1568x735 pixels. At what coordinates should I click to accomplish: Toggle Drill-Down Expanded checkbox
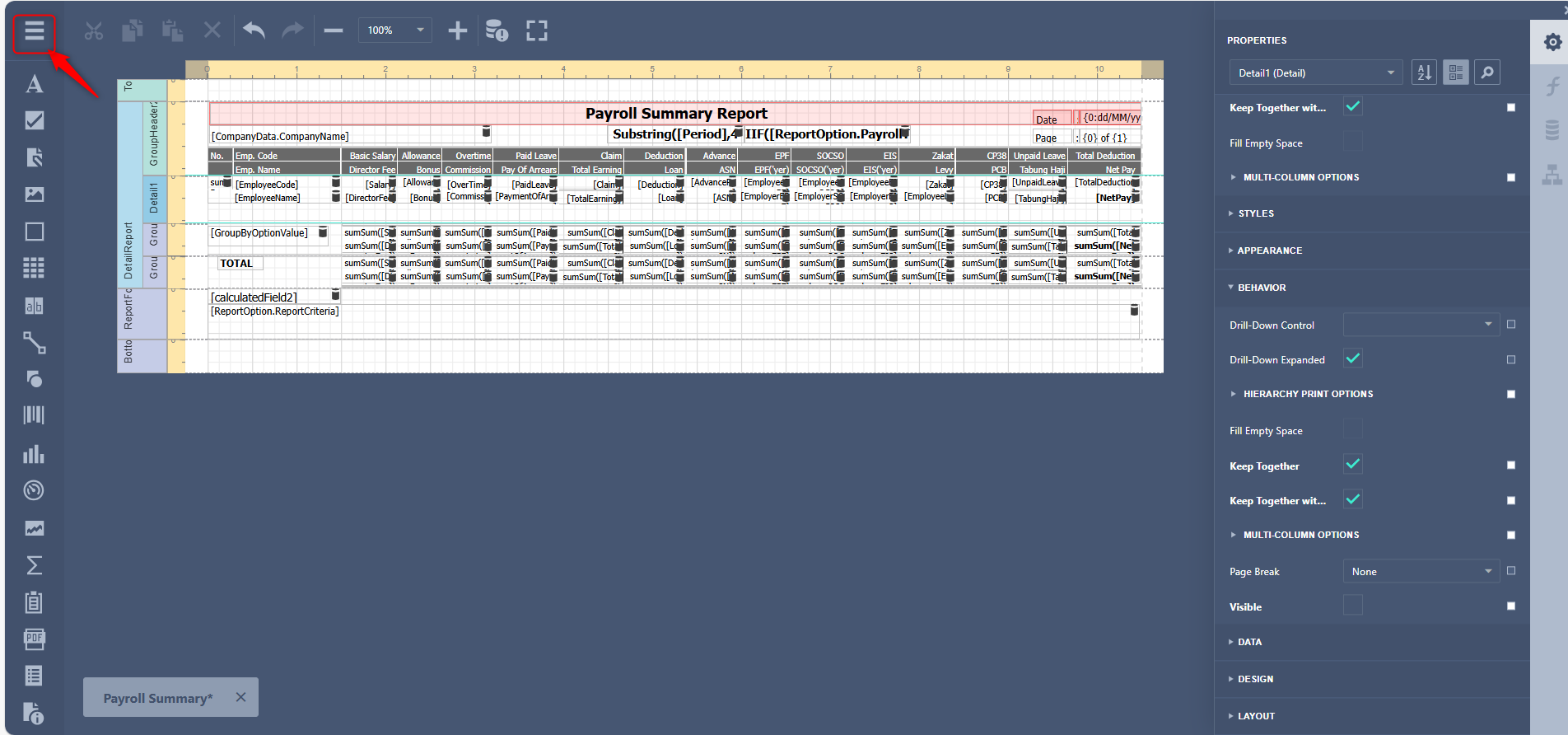tap(1352, 358)
